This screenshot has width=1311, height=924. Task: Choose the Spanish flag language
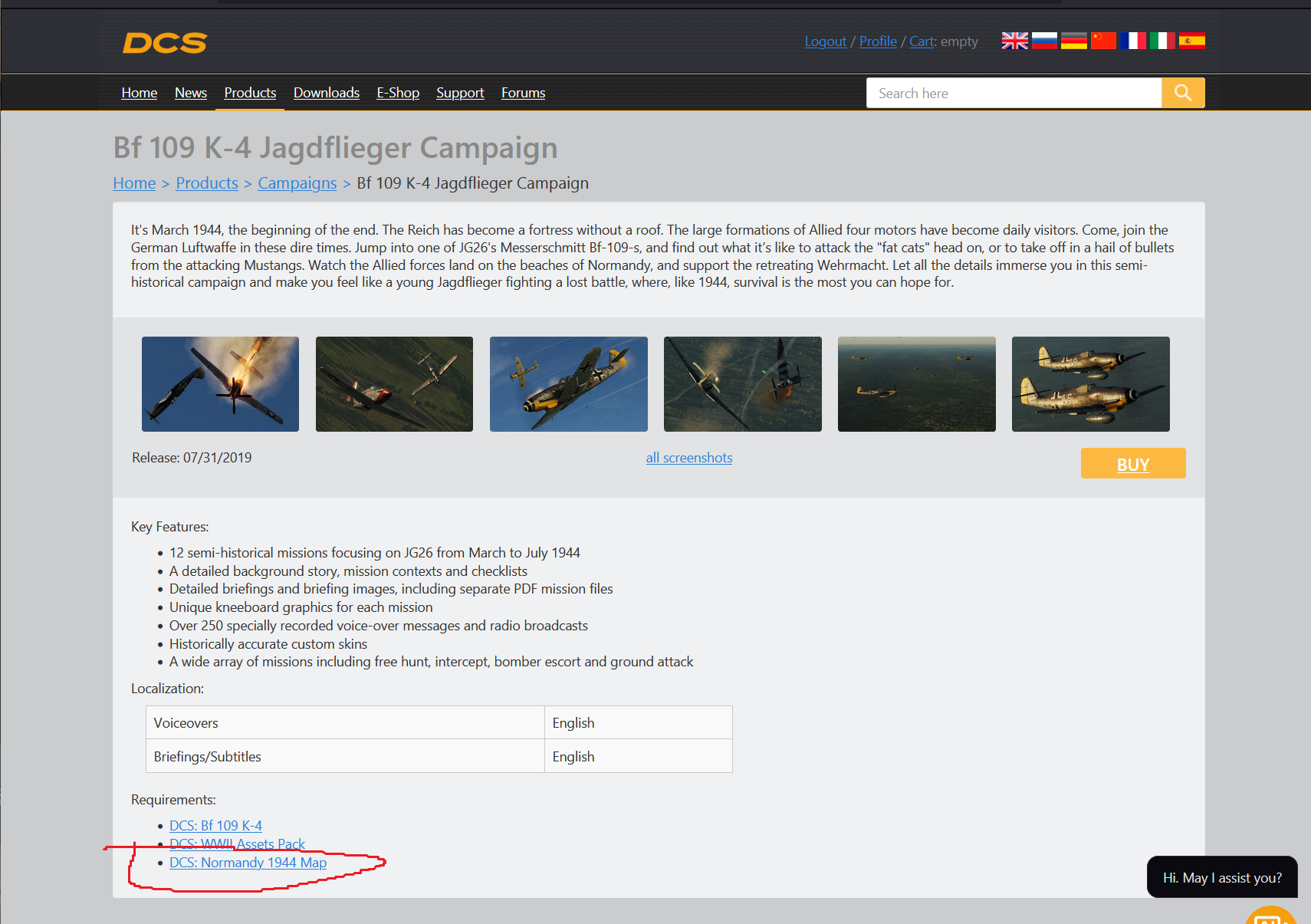pos(1191,41)
